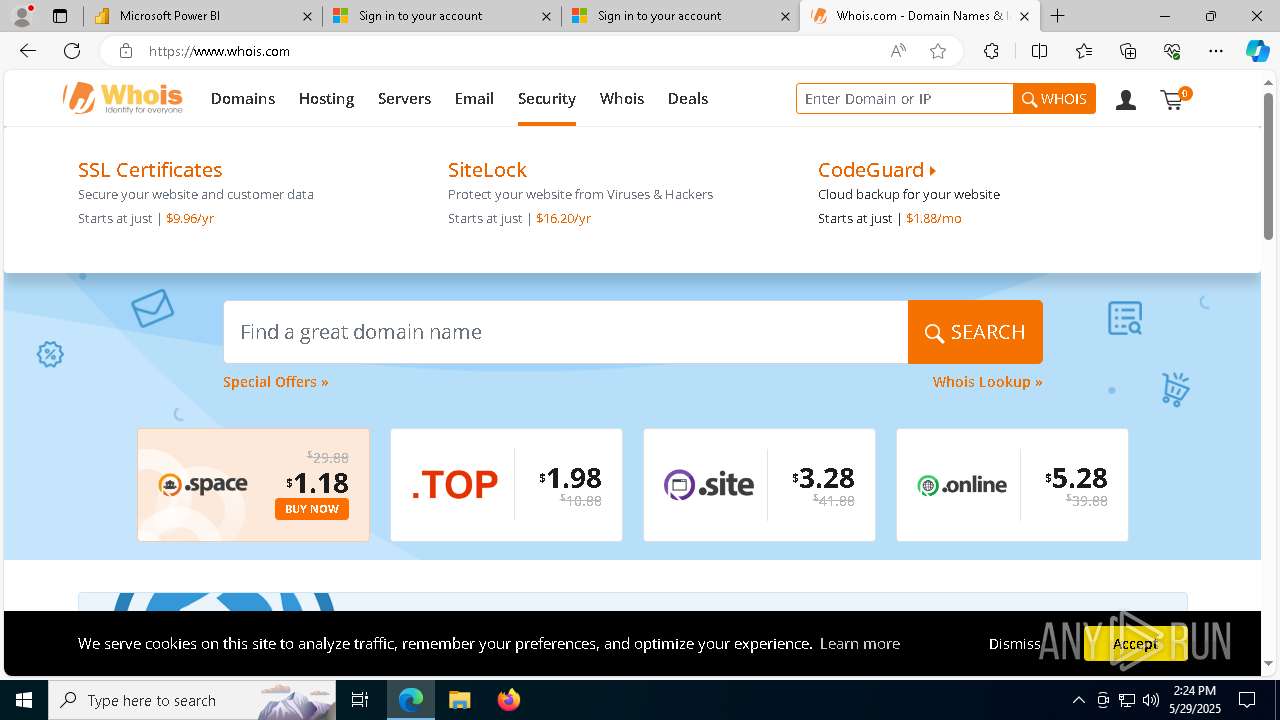
Task: Click the browser address bar
Action: (510, 51)
